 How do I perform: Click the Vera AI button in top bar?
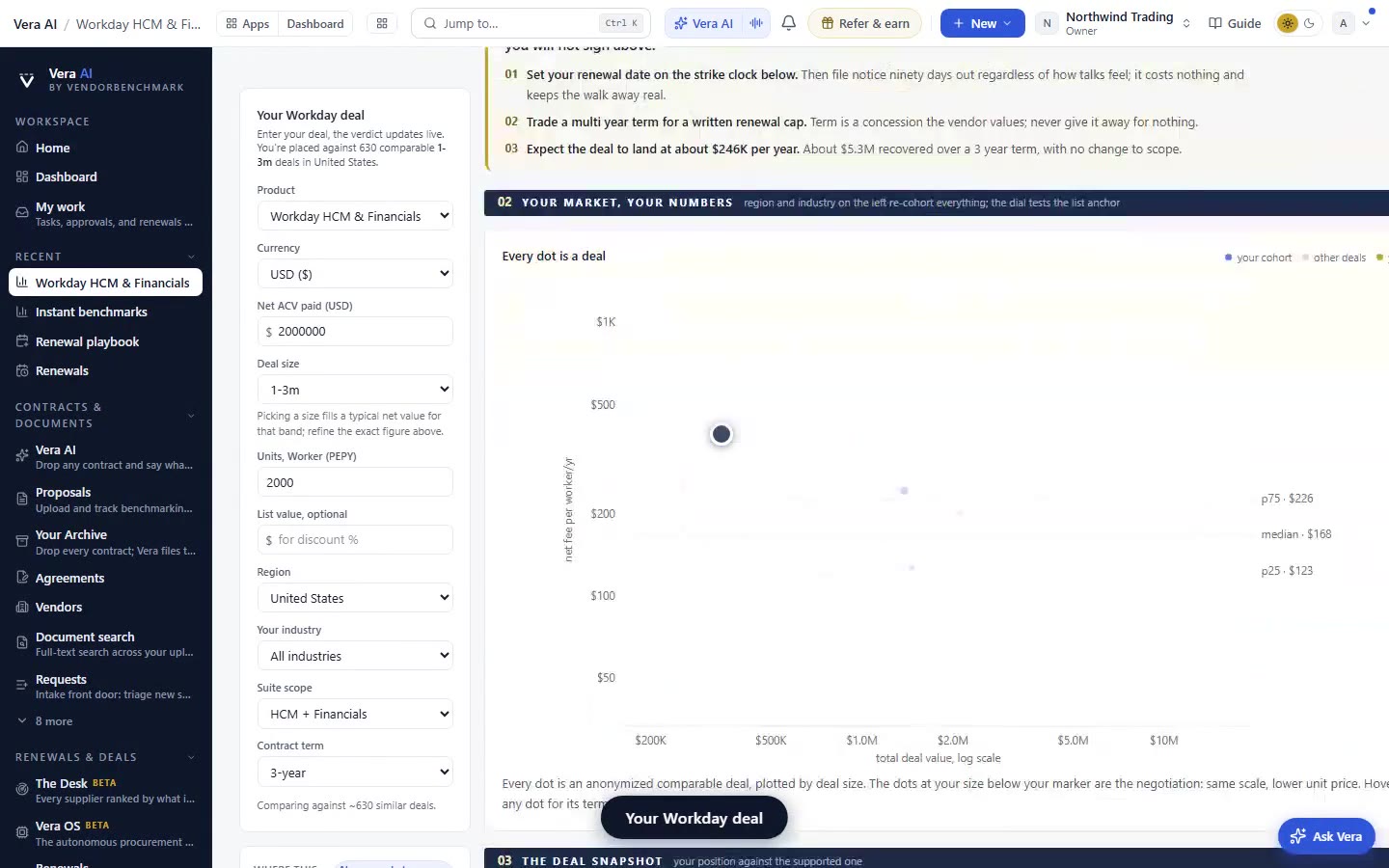[703, 23]
